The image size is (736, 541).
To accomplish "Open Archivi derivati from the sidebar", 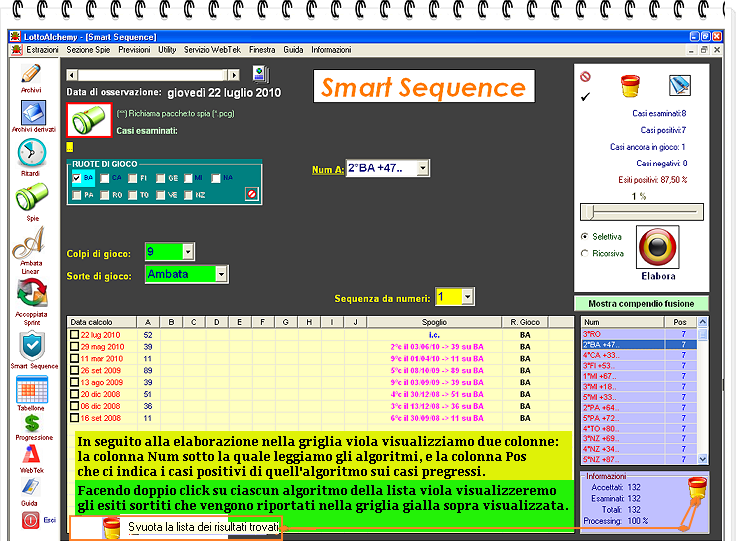I will click(32, 111).
